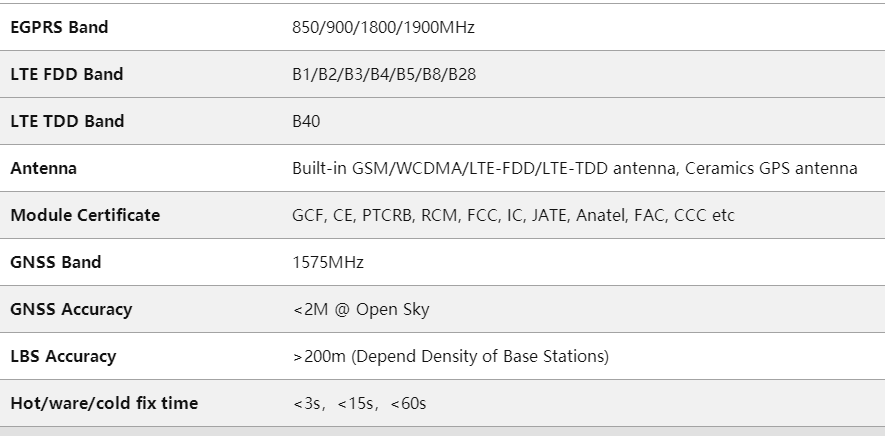Click the LTE TDD Band label
885x436 pixels.
click(x=67, y=121)
